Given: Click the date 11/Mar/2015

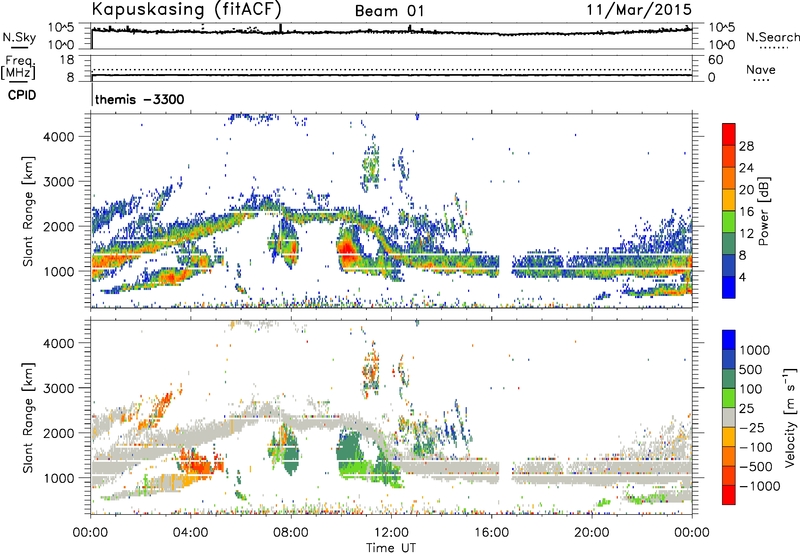Looking at the screenshot, I should [x=639, y=9].
